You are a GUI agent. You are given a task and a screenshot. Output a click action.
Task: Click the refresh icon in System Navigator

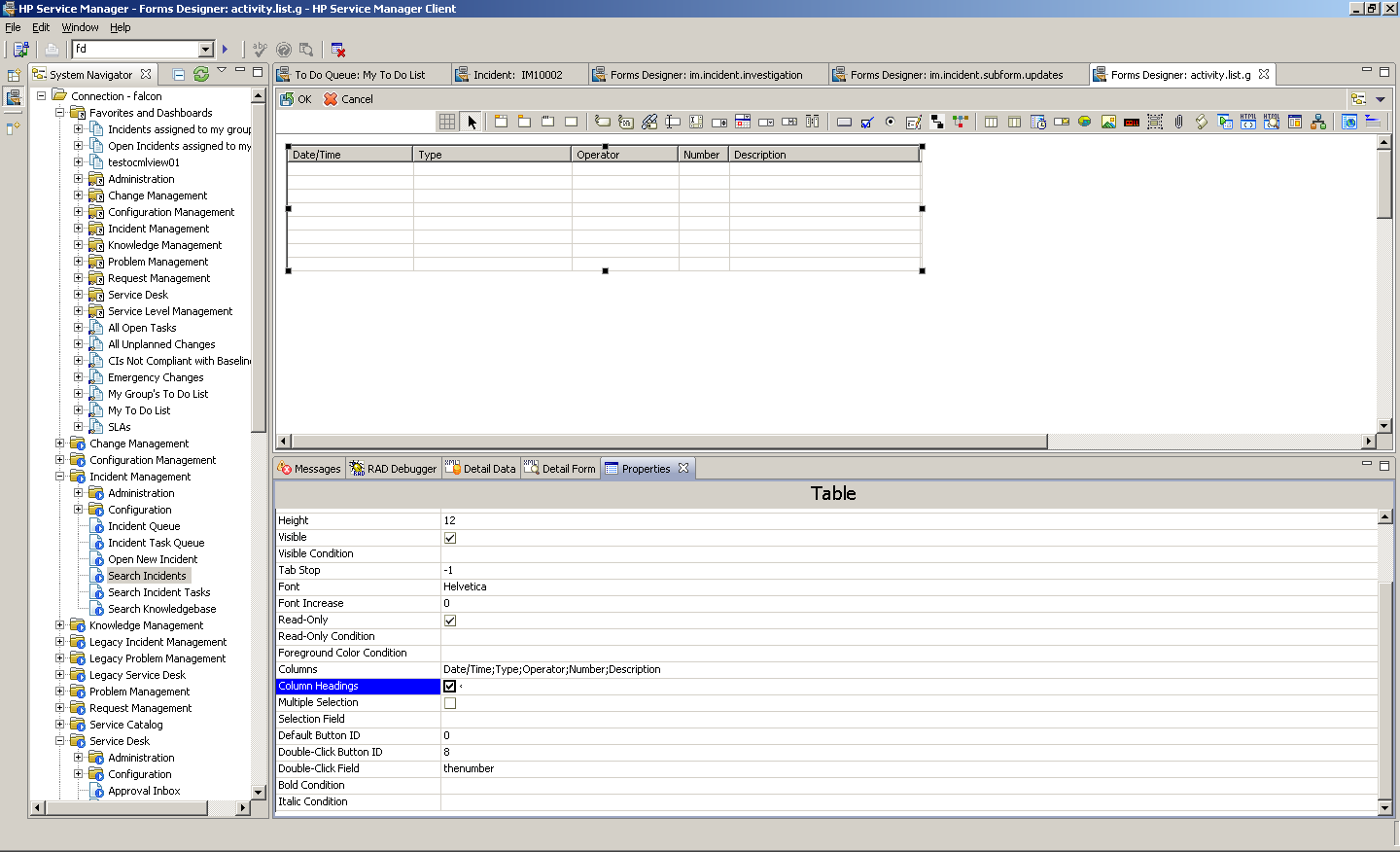(201, 74)
